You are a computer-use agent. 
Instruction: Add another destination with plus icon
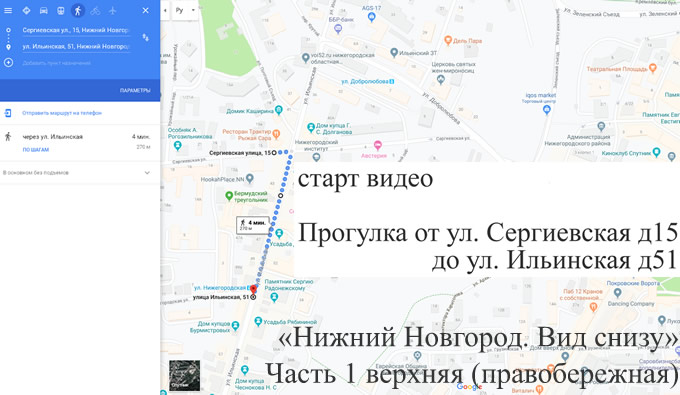(x=8, y=63)
